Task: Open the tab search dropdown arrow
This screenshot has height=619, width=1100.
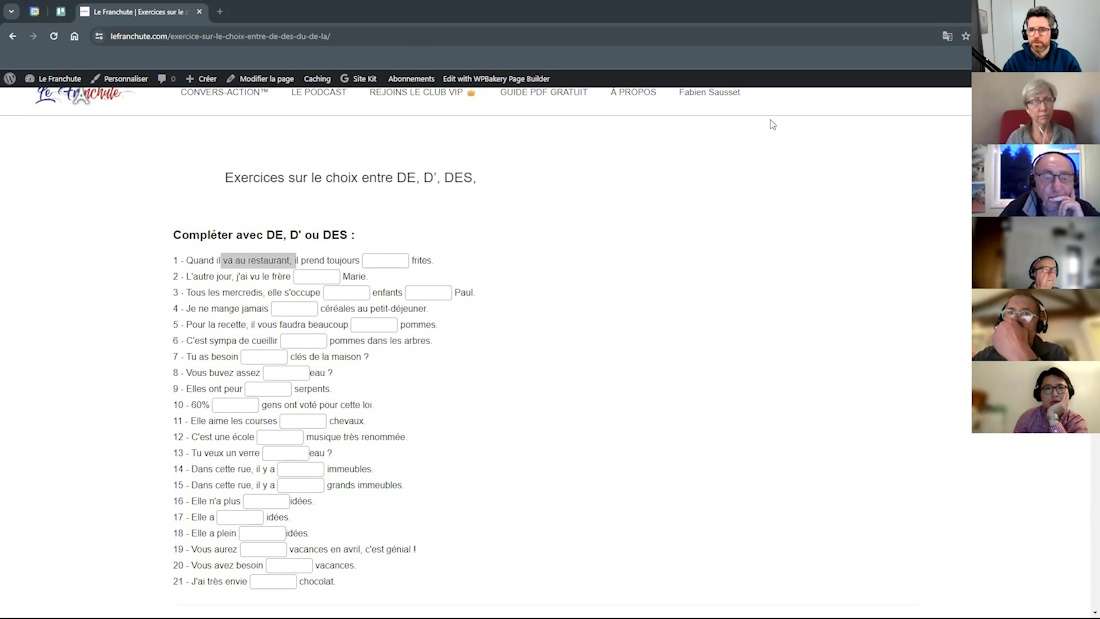Action: (x=11, y=11)
